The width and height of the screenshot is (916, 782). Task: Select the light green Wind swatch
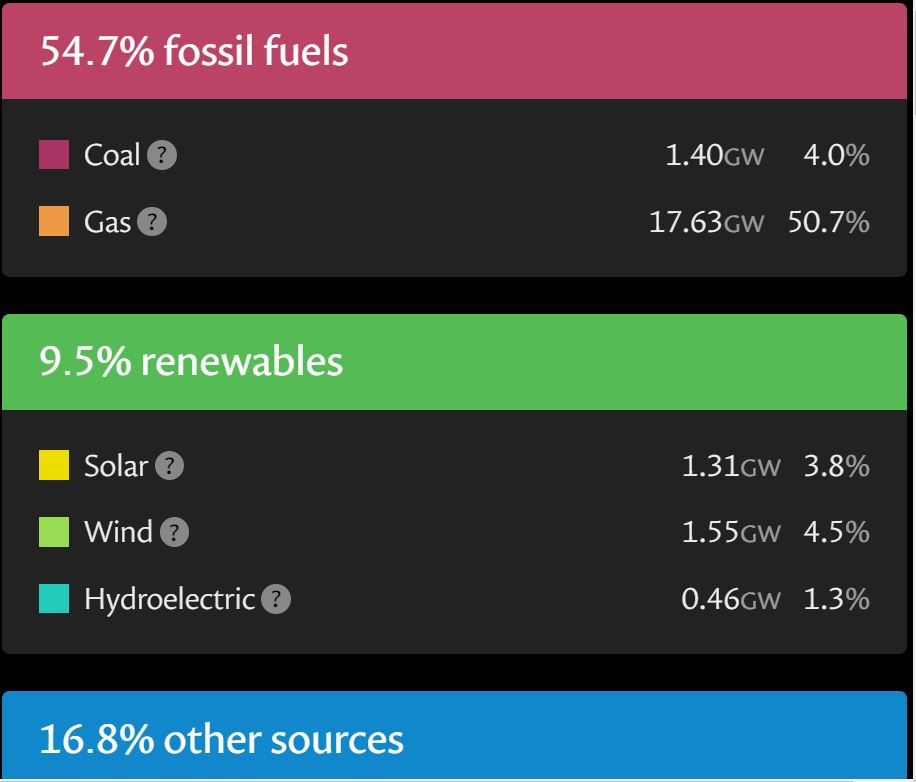[x=54, y=532]
